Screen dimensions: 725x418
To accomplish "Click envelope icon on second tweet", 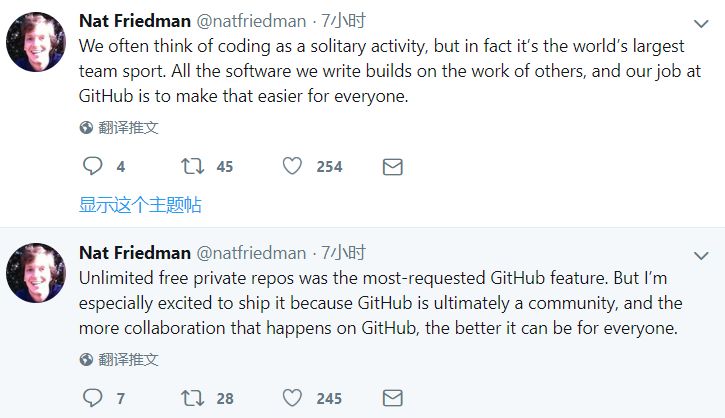I will point(393,398).
